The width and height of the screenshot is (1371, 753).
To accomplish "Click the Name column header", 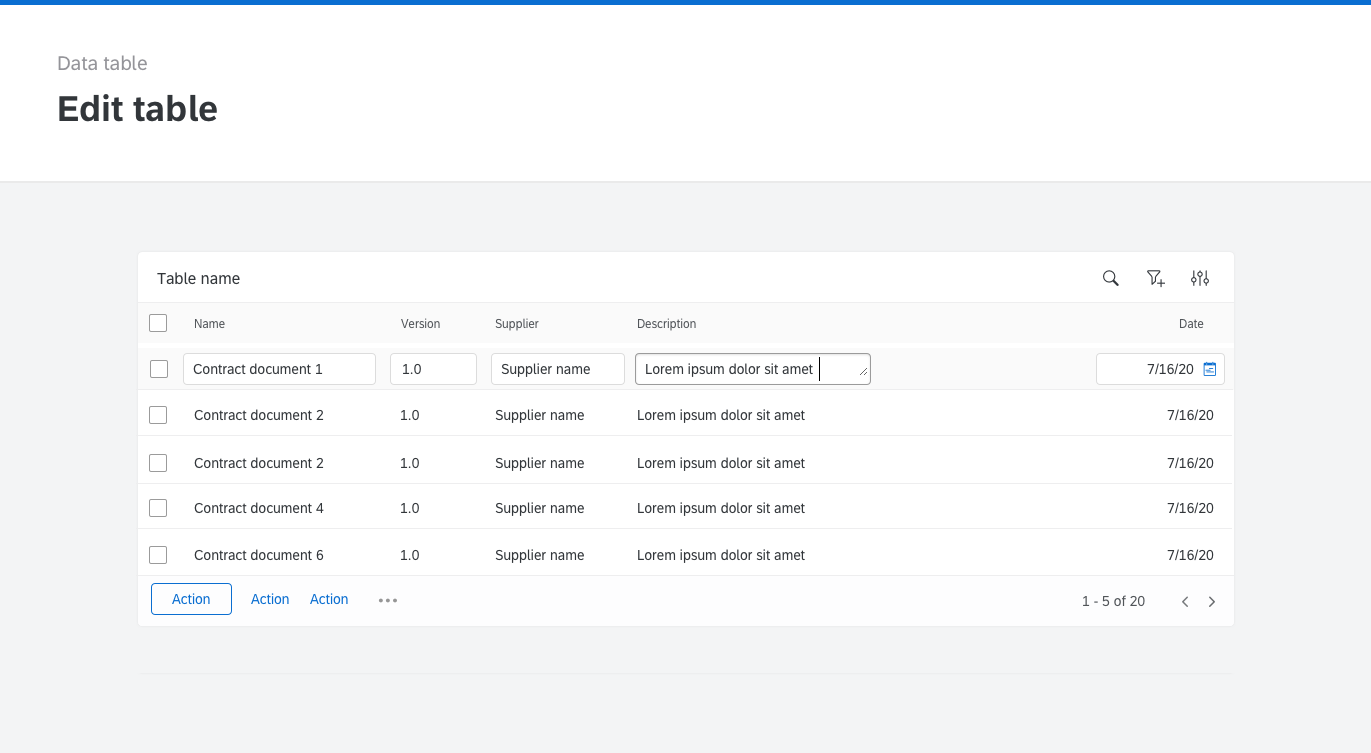I will (x=209, y=324).
